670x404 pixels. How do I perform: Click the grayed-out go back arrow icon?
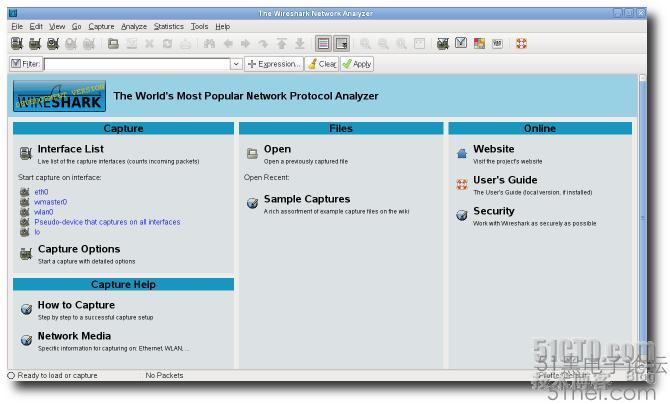(x=228, y=43)
